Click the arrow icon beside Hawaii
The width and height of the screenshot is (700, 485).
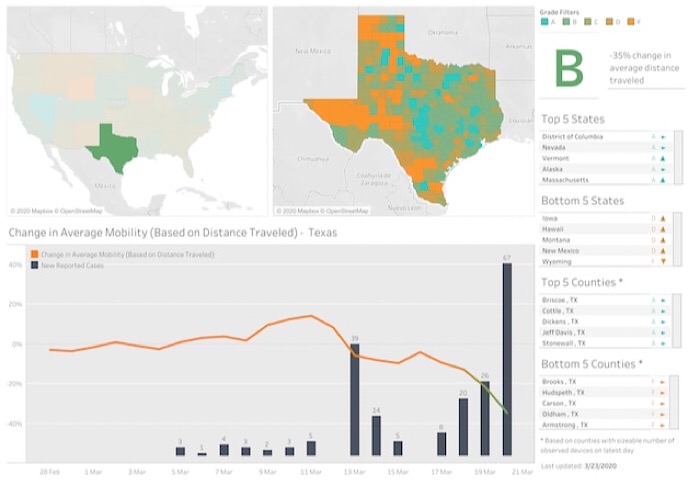pos(662,228)
